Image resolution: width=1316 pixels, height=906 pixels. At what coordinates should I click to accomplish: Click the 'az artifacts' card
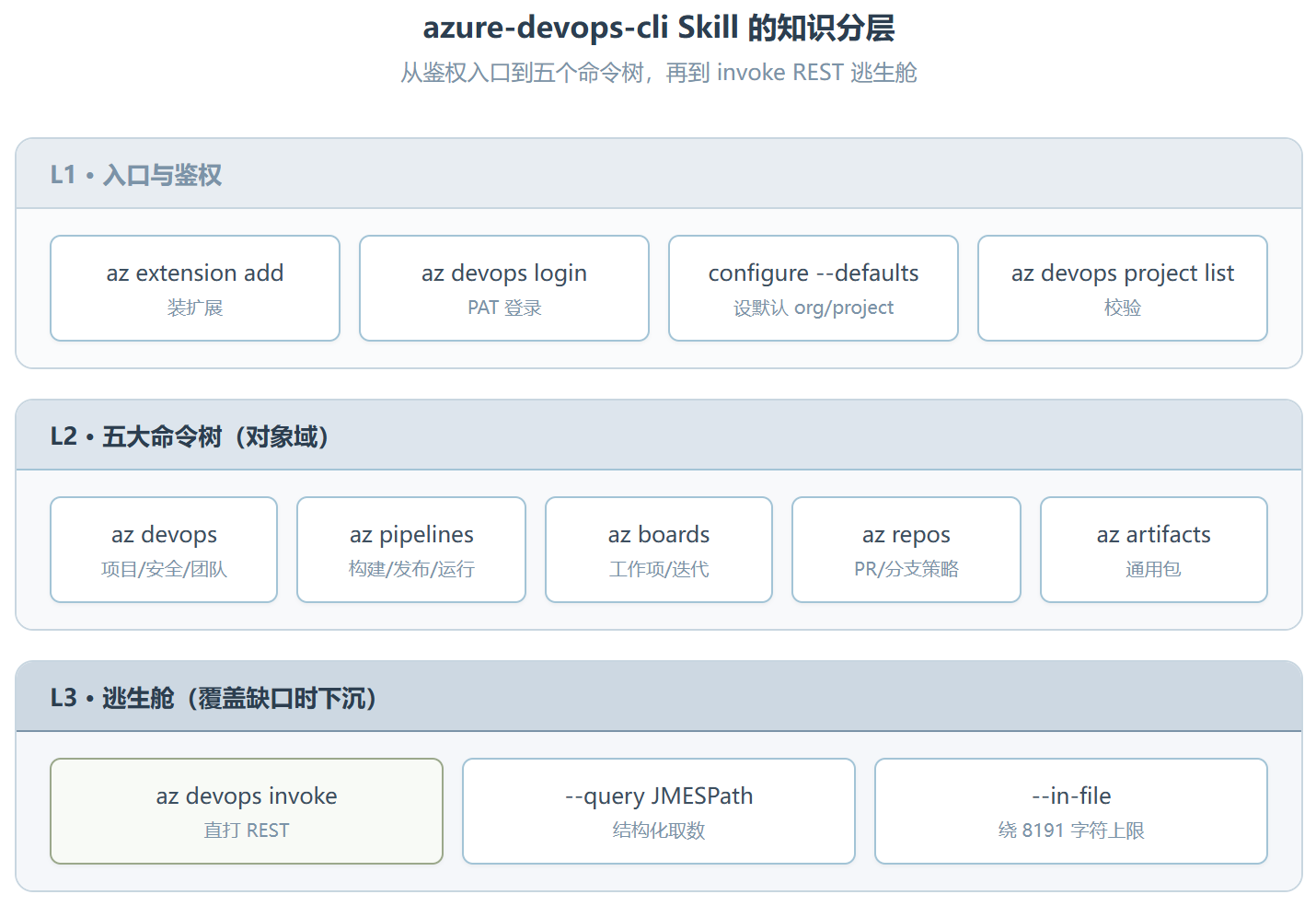point(1154,550)
